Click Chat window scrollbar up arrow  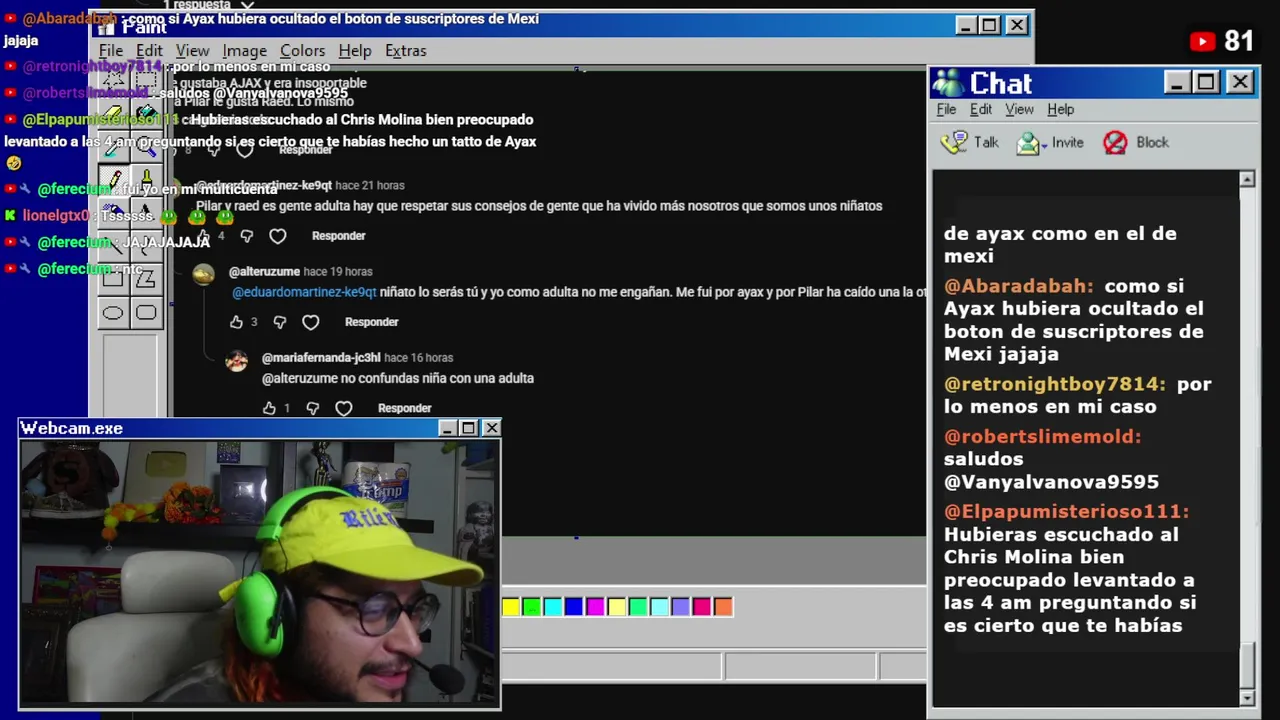(x=1247, y=179)
